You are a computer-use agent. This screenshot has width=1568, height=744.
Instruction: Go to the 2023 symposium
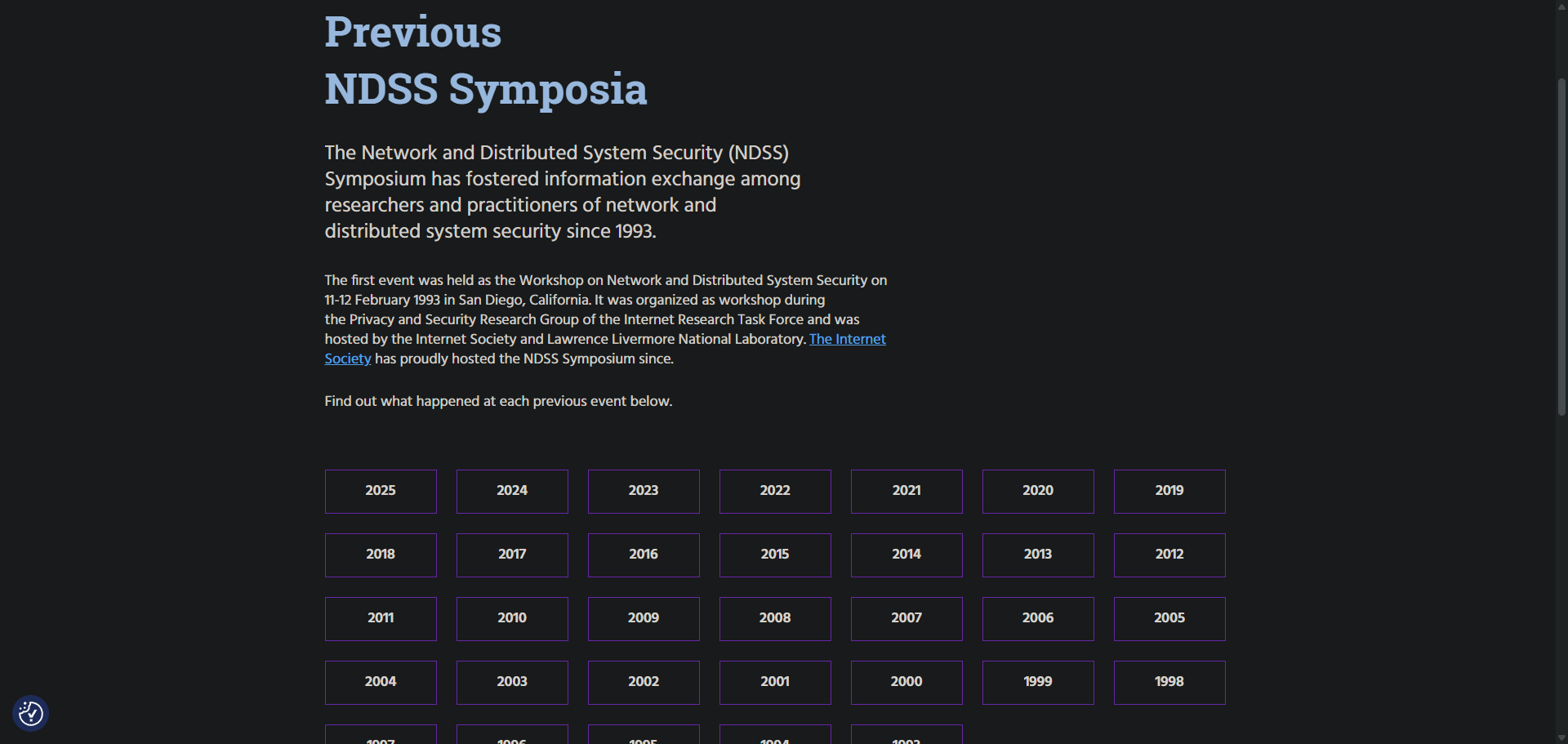(644, 491)
